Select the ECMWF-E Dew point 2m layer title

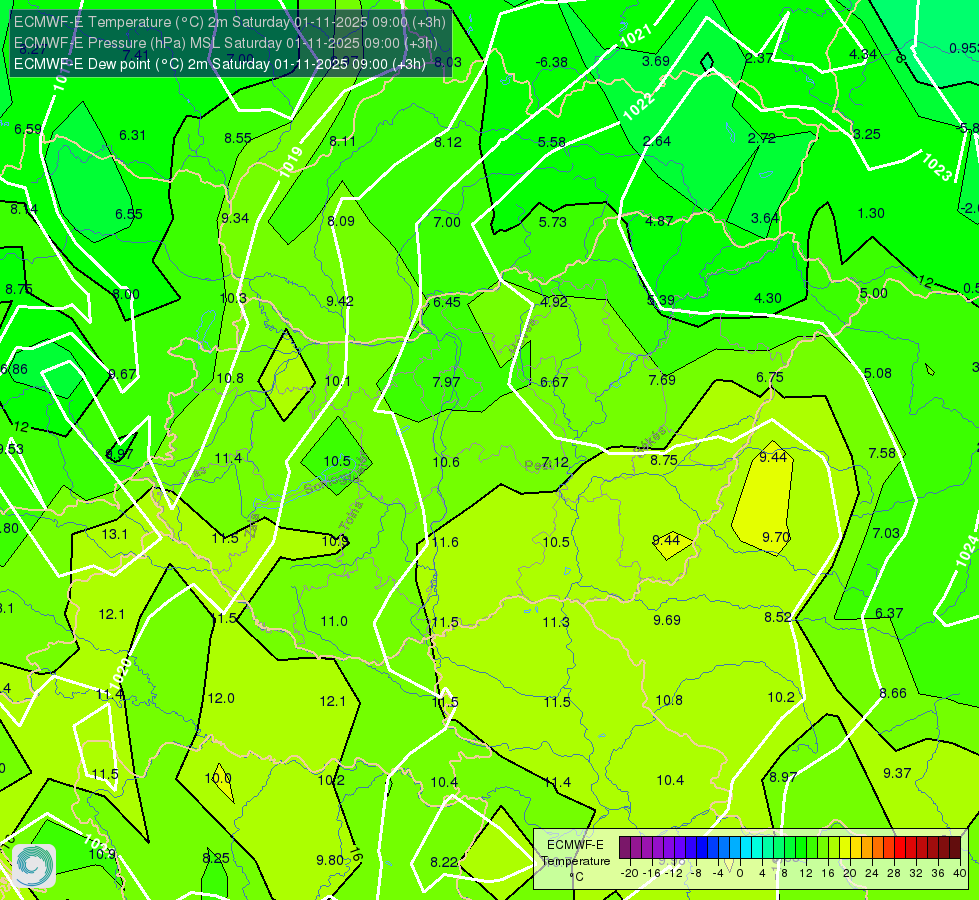[x=220, y=64]
